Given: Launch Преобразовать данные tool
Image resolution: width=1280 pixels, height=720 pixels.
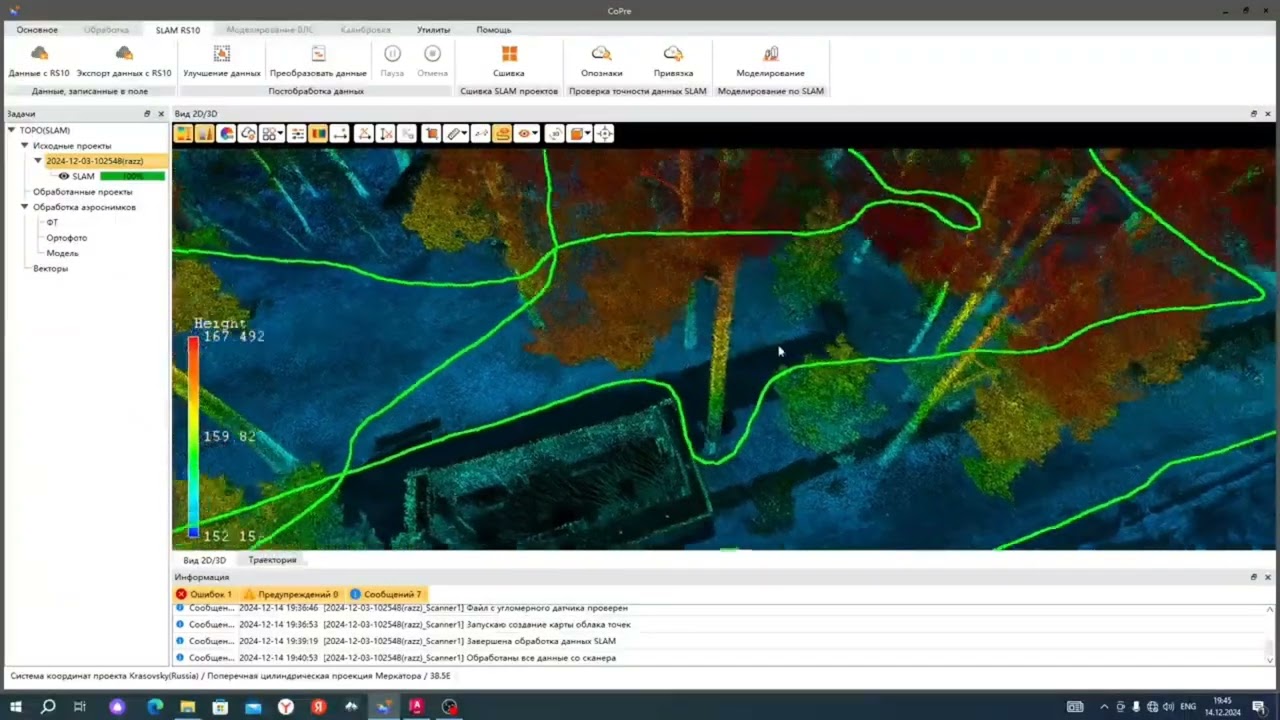Looking at the screenshot, I should click(318, 60).
